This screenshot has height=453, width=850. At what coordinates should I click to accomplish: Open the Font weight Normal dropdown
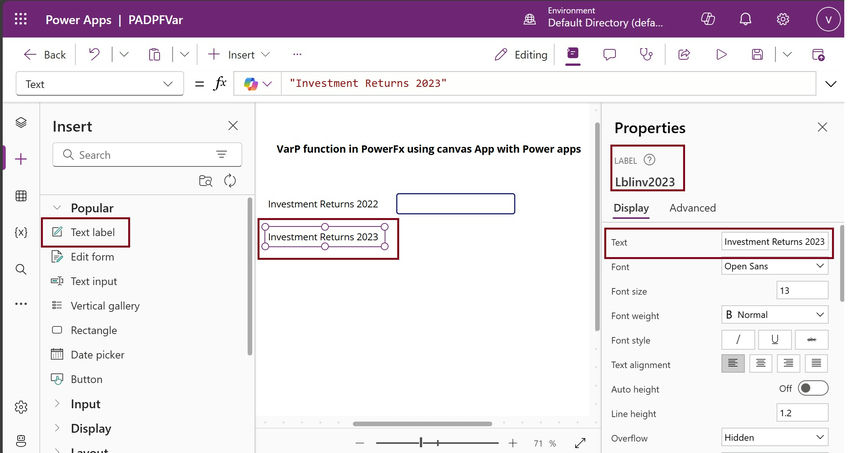pos(775,315)
